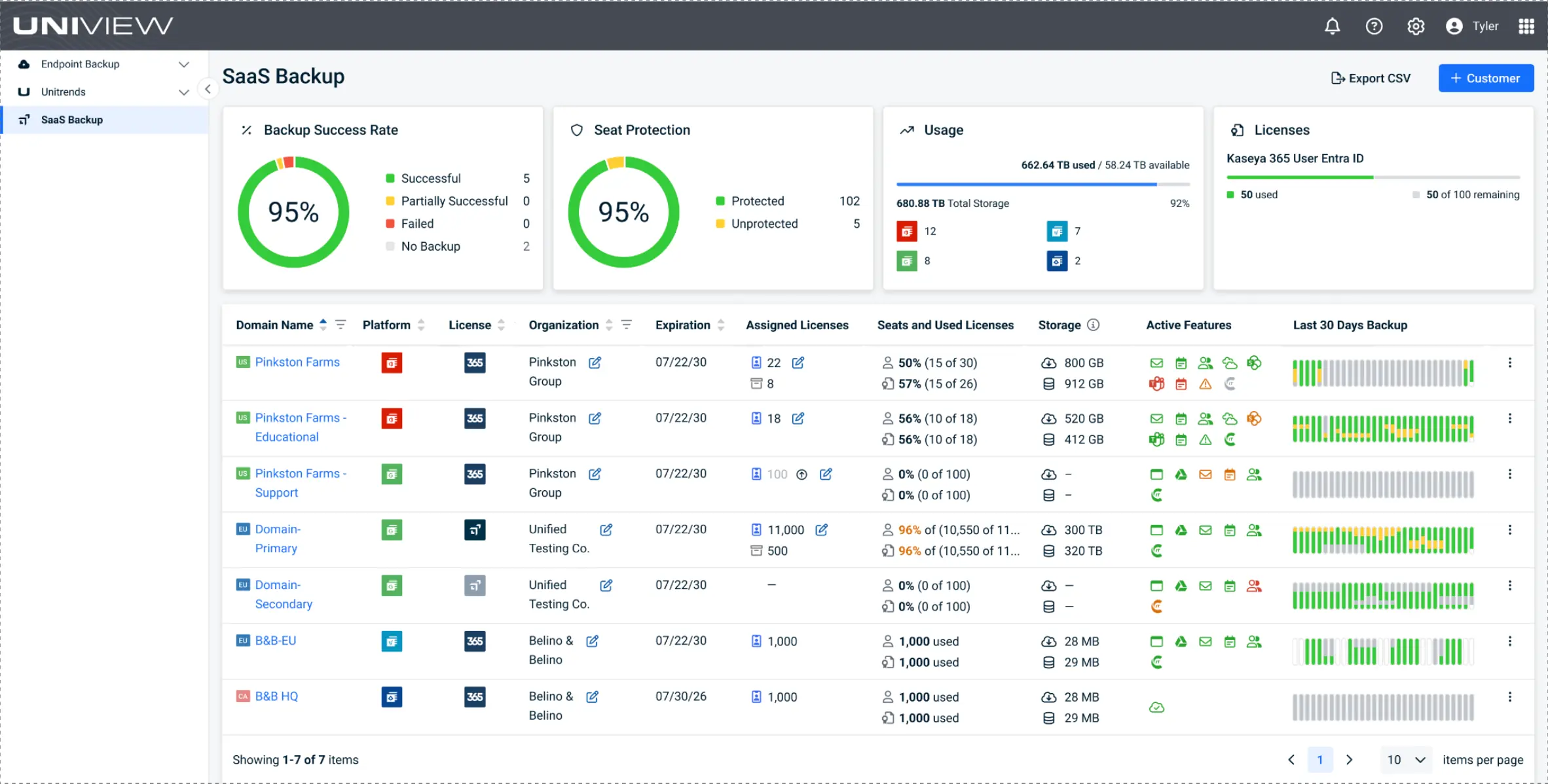Click the Unprotected legend swatch

coord(720,224)
